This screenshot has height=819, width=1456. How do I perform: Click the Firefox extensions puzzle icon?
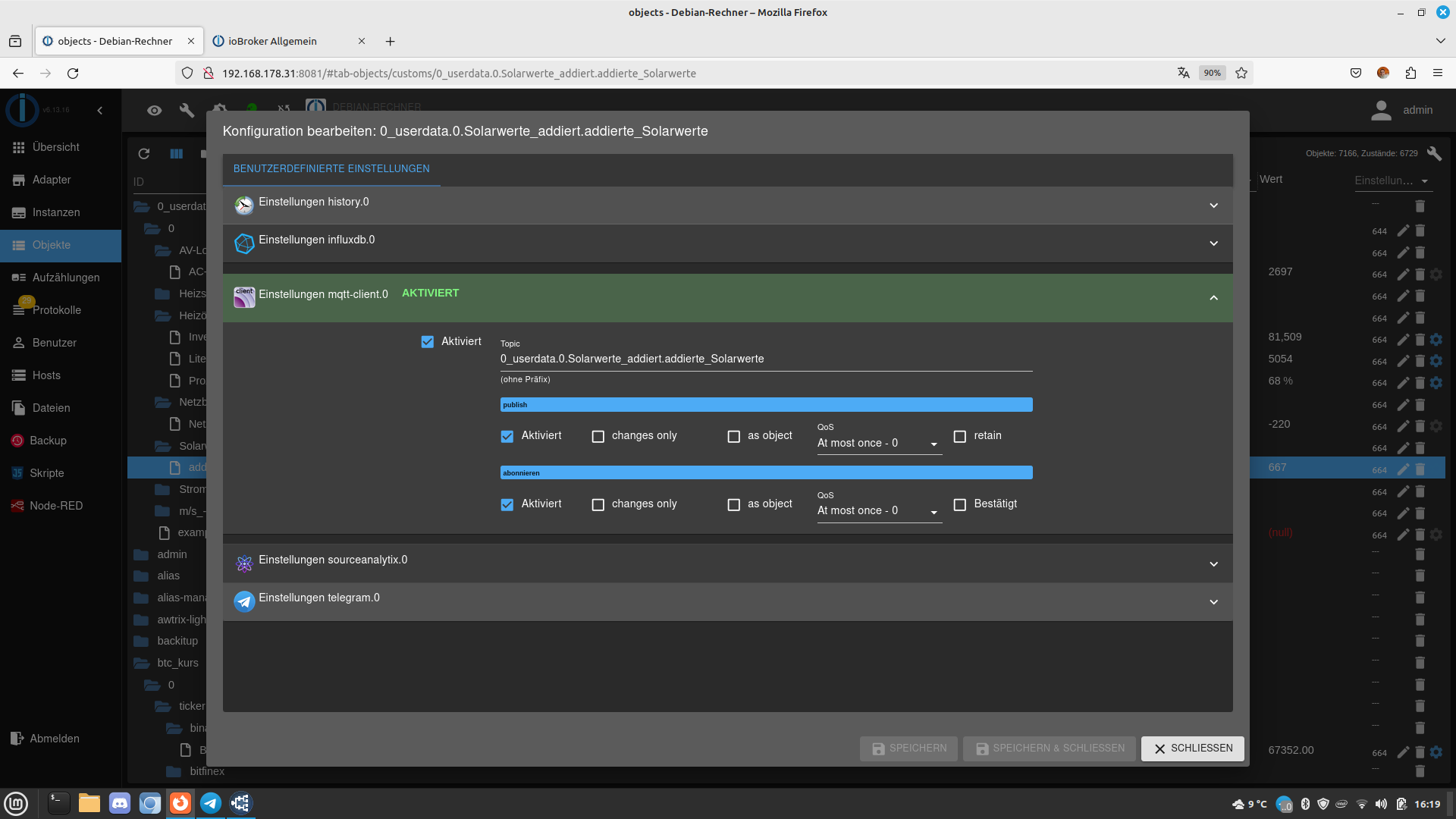click(x=1410, y=74)
